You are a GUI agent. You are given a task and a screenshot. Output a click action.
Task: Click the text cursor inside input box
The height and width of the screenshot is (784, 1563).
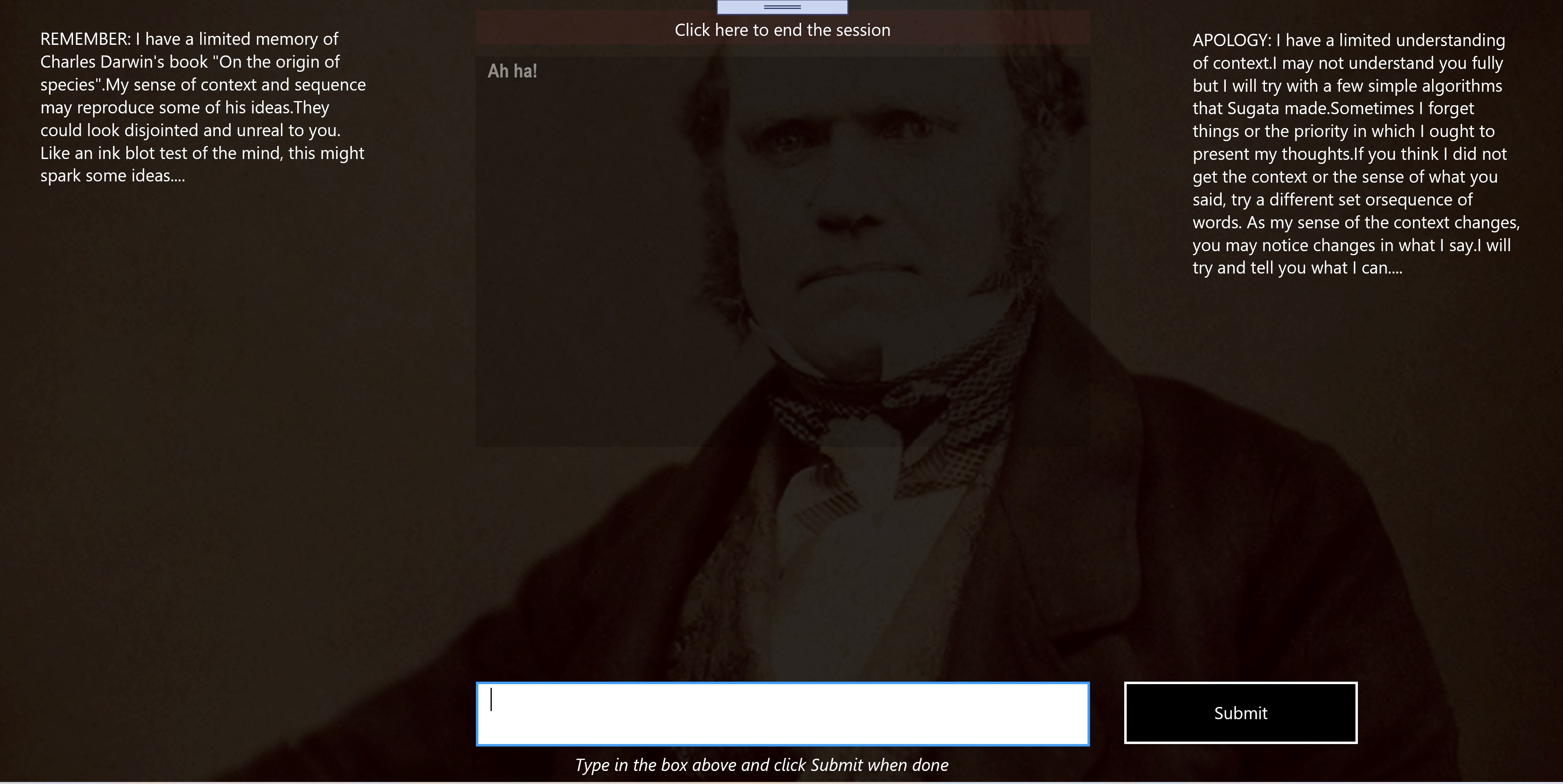491,700
